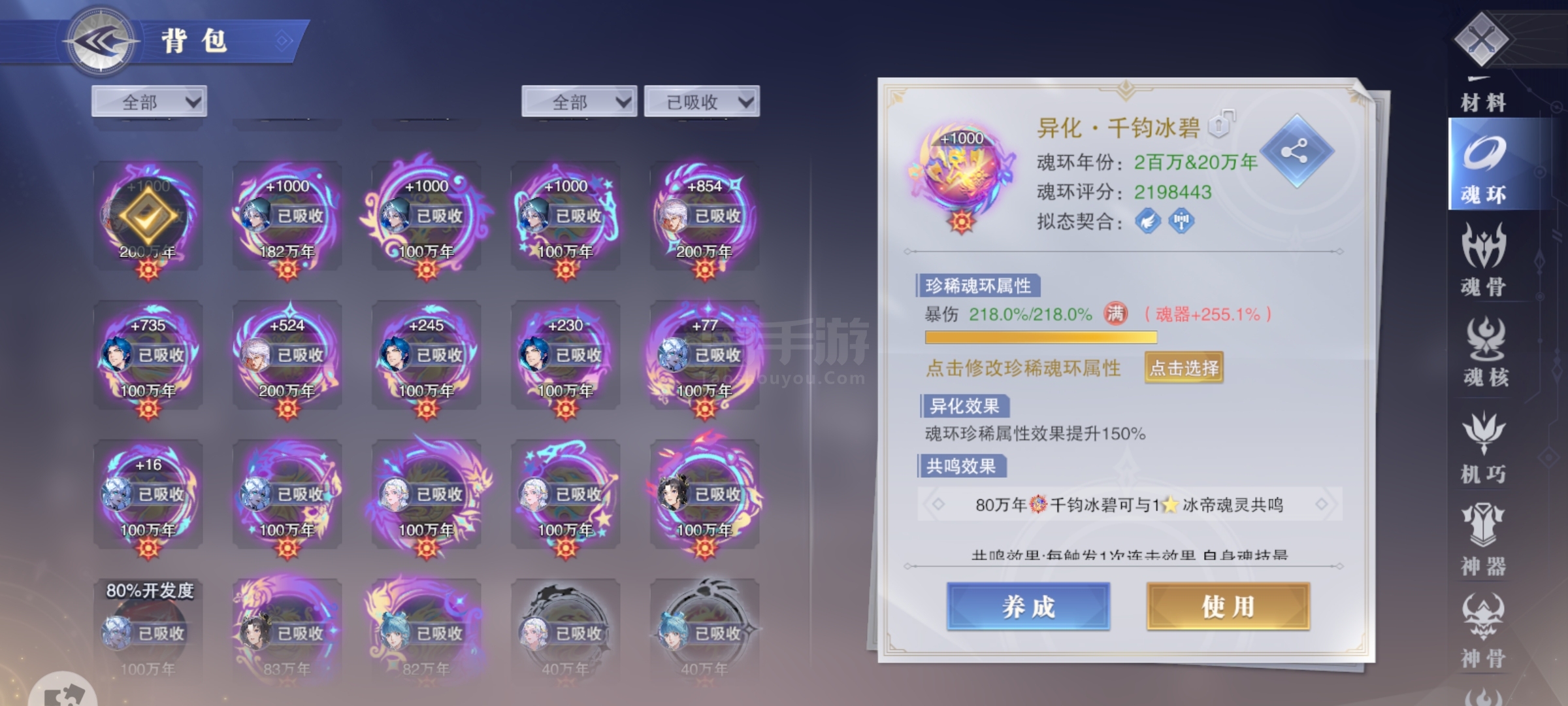Expand the middle 全部 dropdown filter
Image resolution: width=1568 pixels, height=706 pixels.
click(x=579, y=101)
